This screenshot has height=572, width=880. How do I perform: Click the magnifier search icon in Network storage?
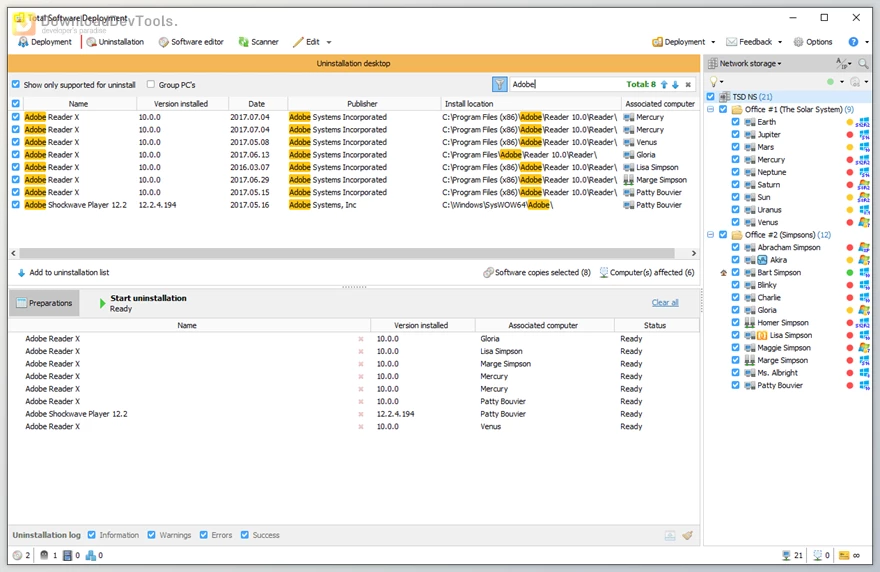(x=863, y=63)
